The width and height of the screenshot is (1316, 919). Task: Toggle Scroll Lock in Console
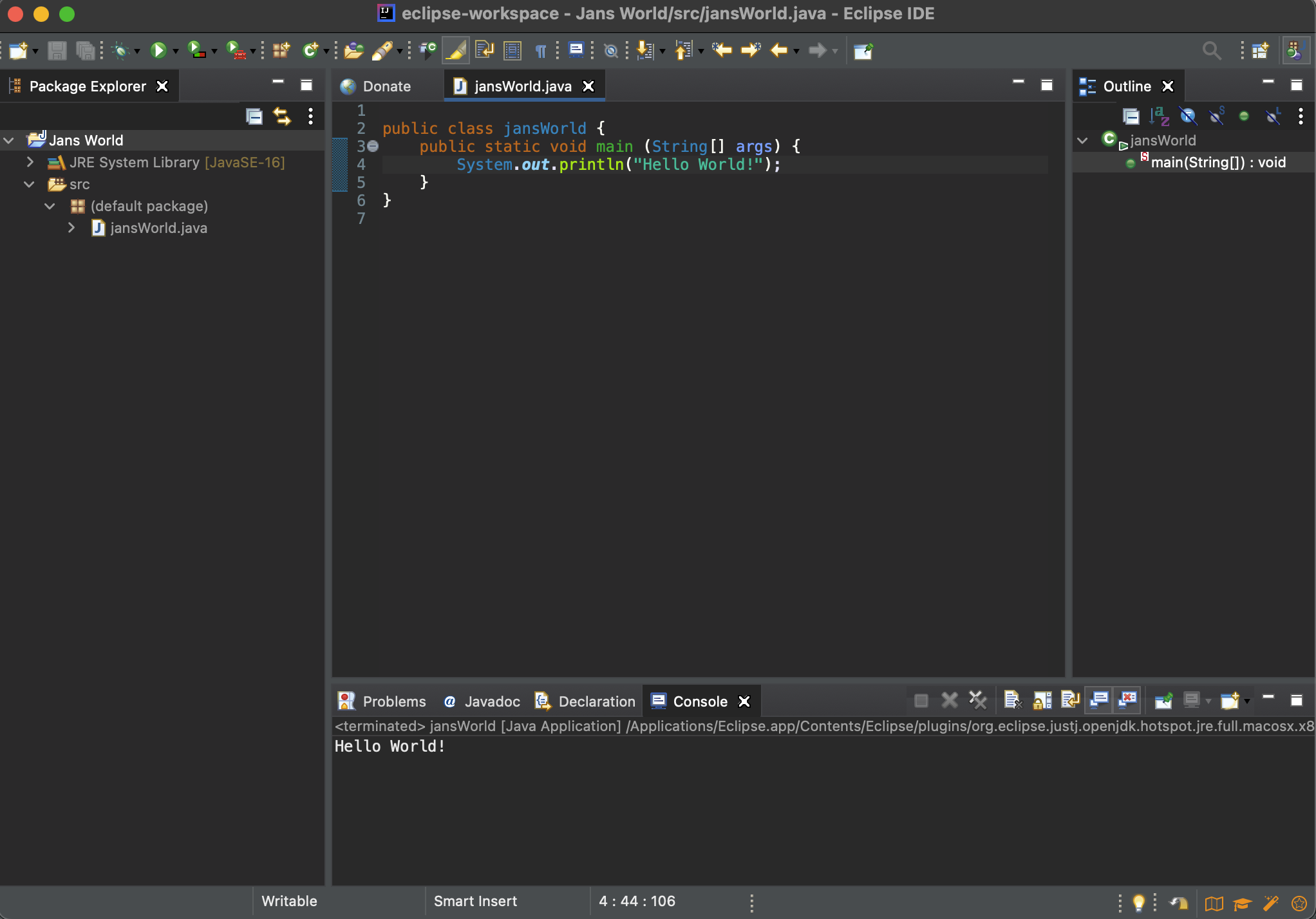click(1042, 700)
